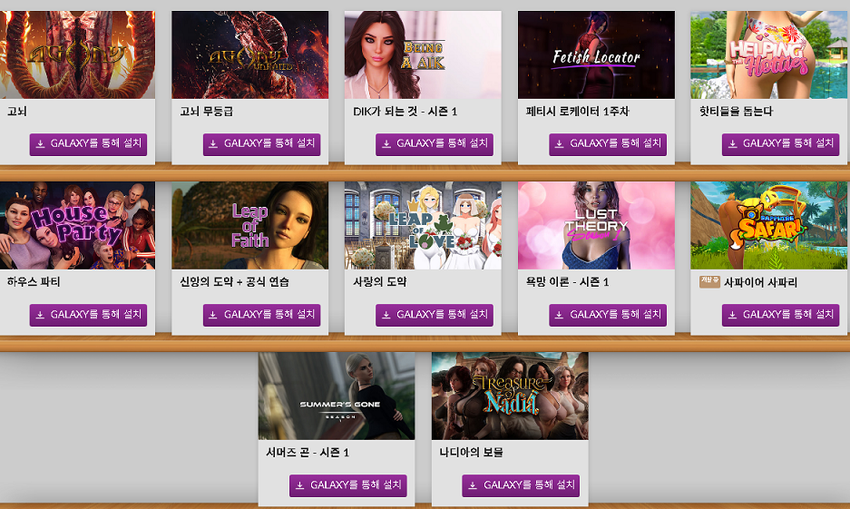Open the Fetish Locator cover image
This screenshot has height=509, width=850.
[x=596, y=55]
